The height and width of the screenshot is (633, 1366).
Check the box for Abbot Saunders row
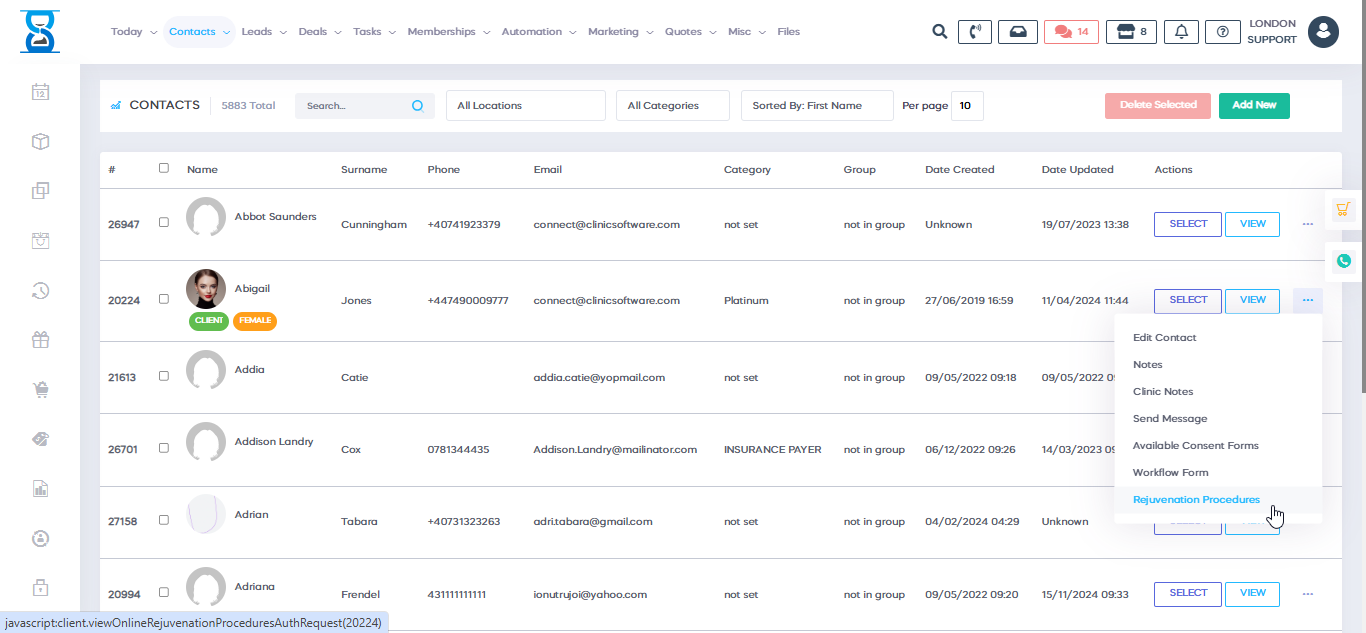pyautogui.click(x=164, y=222)
